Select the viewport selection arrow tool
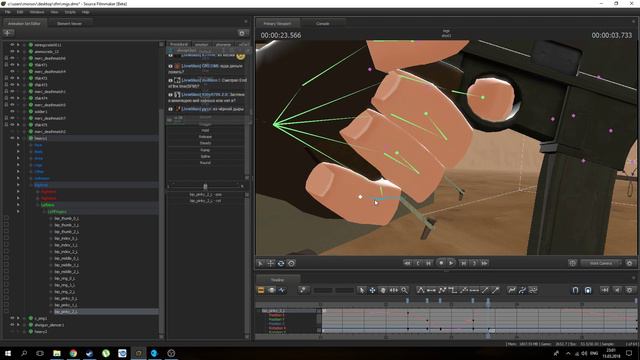Viewport: 640px width, 360px height. coord(260,263)
